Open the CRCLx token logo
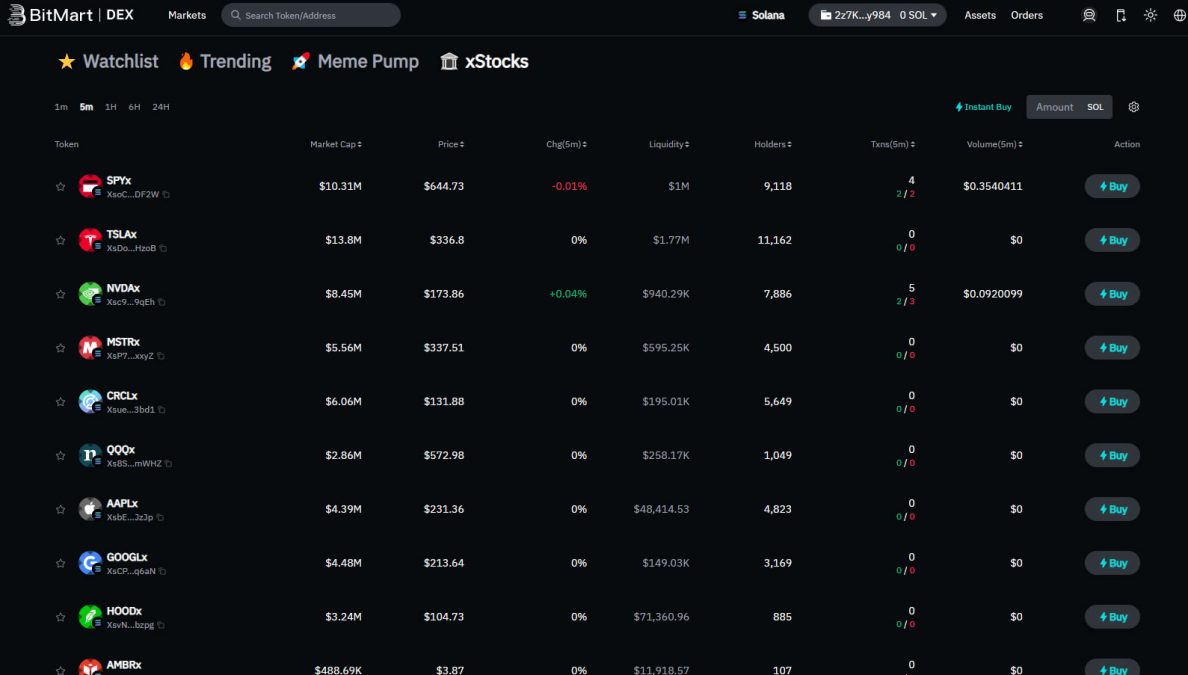Viewport: 1188px width, 675px height. point(90,402)
